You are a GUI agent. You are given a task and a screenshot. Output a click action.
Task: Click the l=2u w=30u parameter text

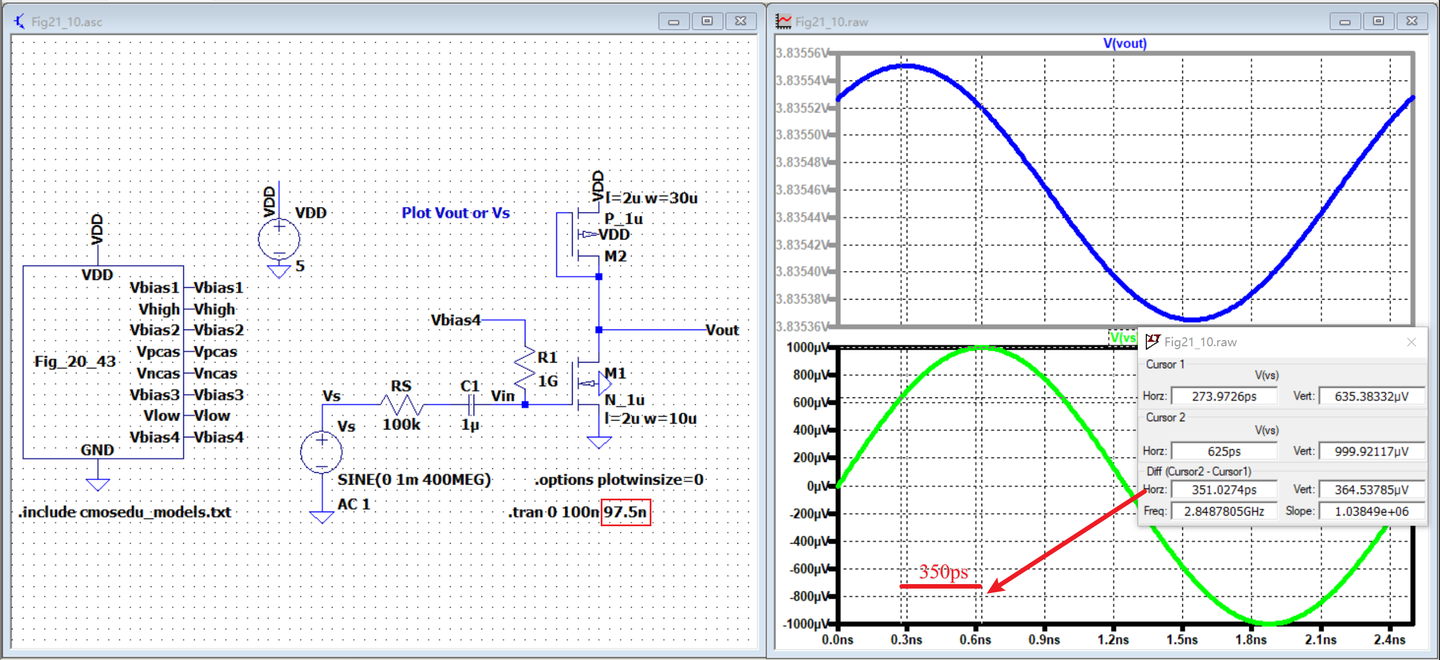(x=651, y=198)
